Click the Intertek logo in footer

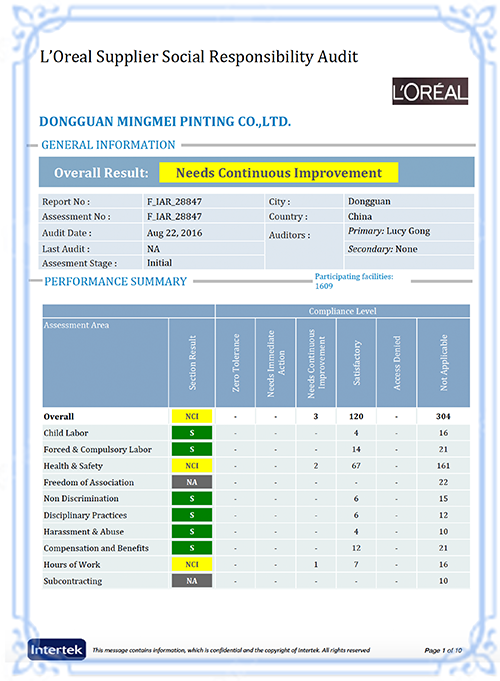(x=56, y=649)
